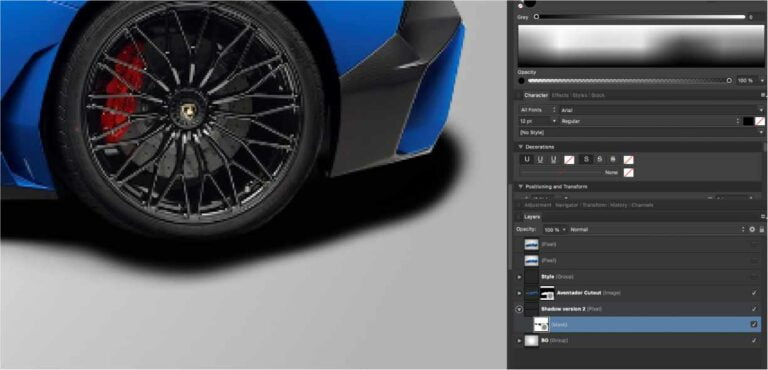The width and height of the screenshot is (768, 370).
Task: Open the Layers tab
Action: tap(532, 217)
